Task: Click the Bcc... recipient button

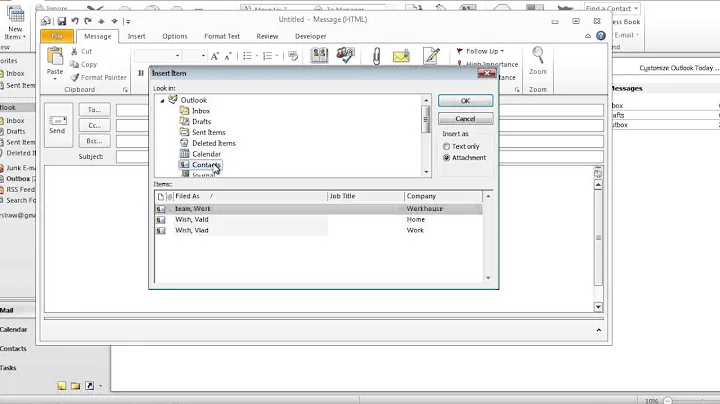Action: 94,141
